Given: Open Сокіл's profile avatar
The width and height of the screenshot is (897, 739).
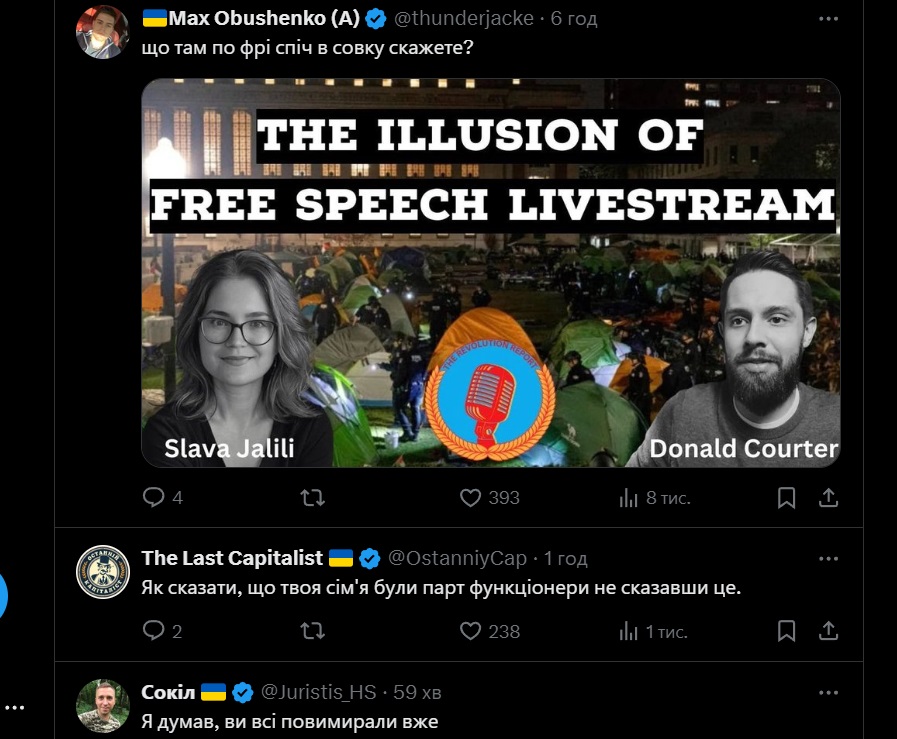Looking at the screenshot, I should tap(103, 706).
